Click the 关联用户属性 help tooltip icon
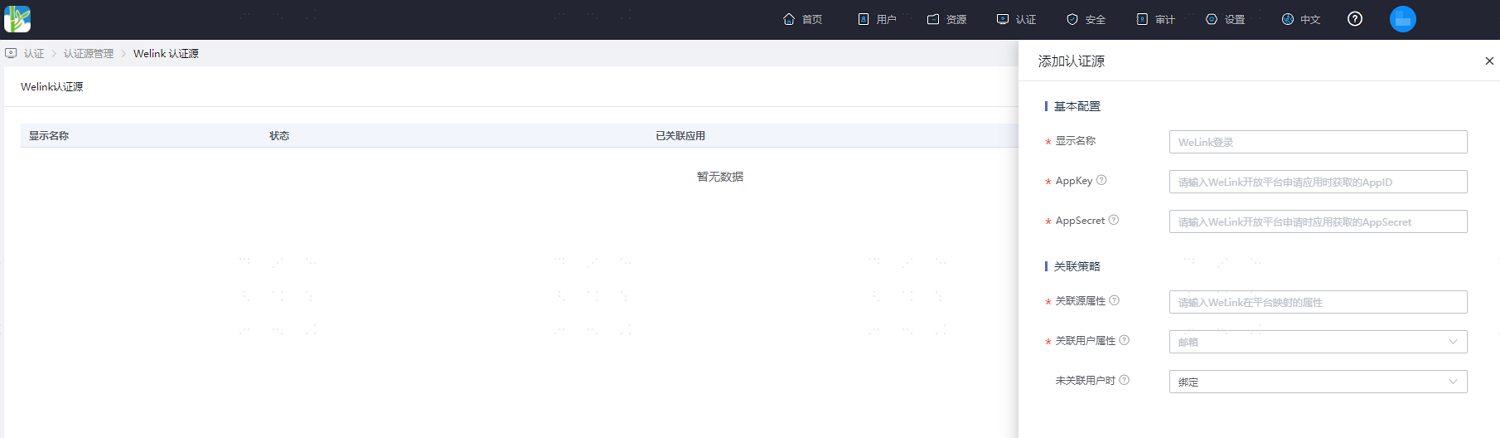This screenshot has width=1500, height=438. pyautogui.click(x=1125, y=340)
